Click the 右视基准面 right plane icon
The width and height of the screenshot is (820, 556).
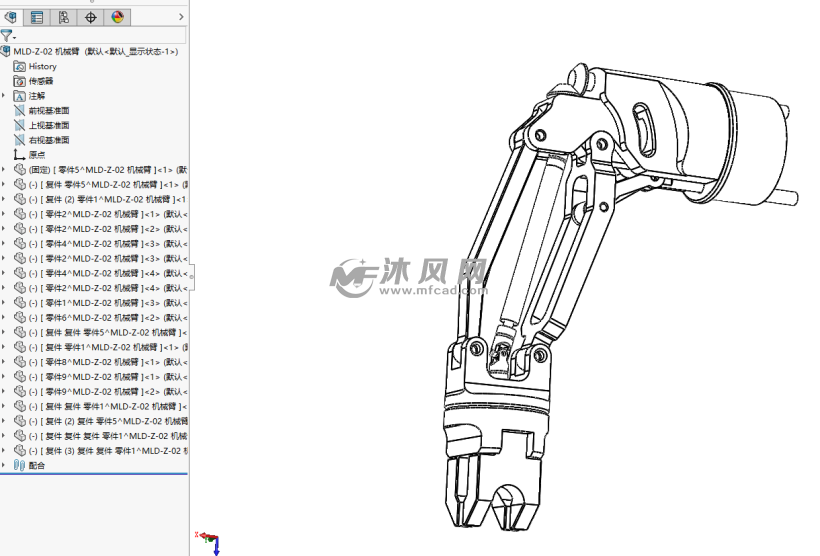tap(19, 140)
